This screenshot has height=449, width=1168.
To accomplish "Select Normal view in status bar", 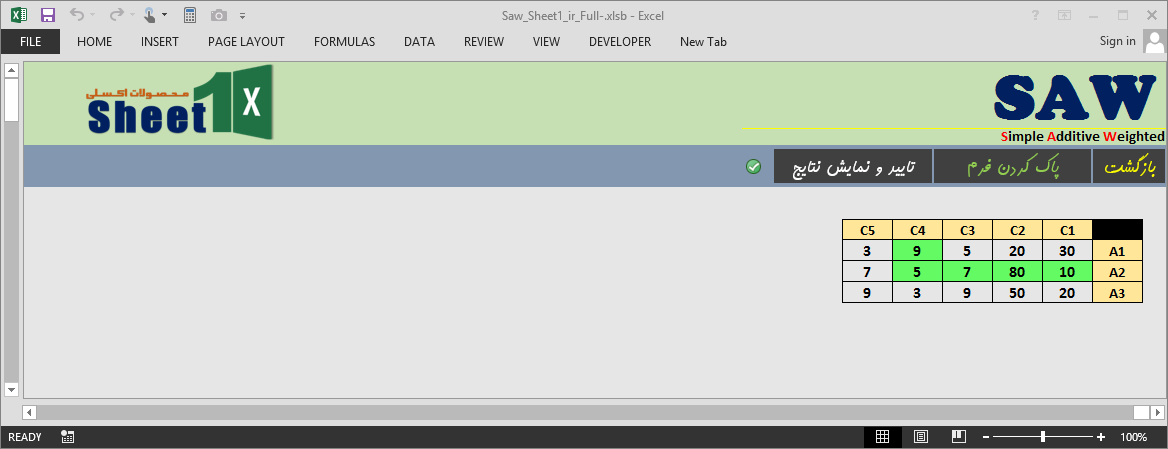I will 882,437.
